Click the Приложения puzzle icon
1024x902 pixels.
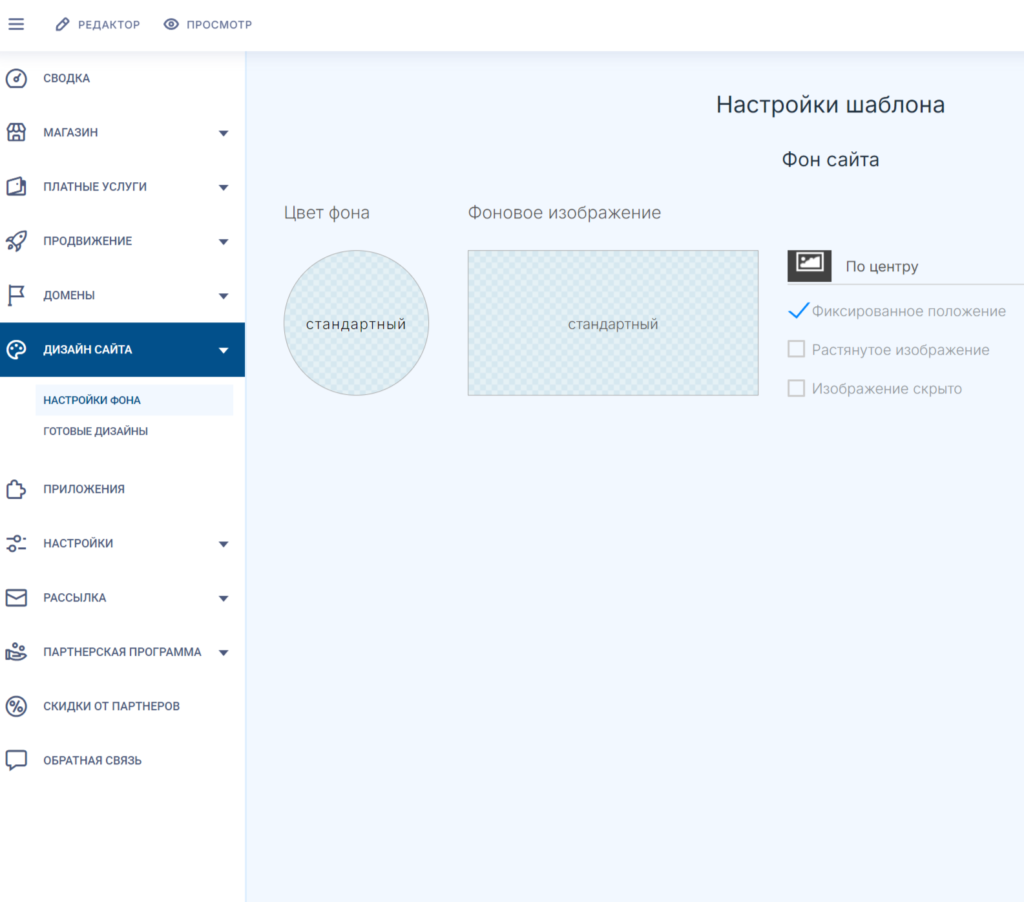[x=16, y=489]
